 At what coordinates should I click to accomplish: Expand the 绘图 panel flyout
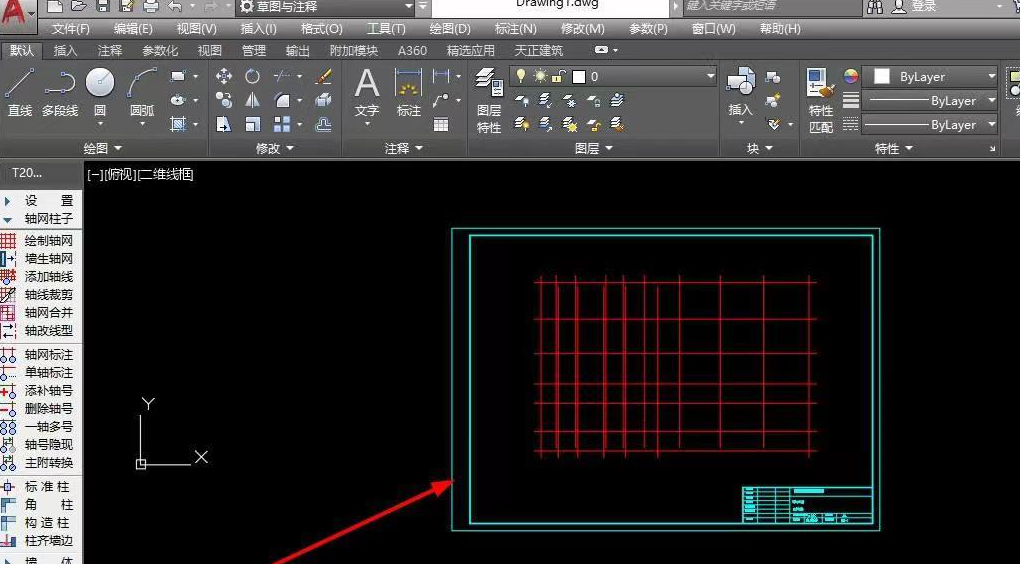(102, 148)
